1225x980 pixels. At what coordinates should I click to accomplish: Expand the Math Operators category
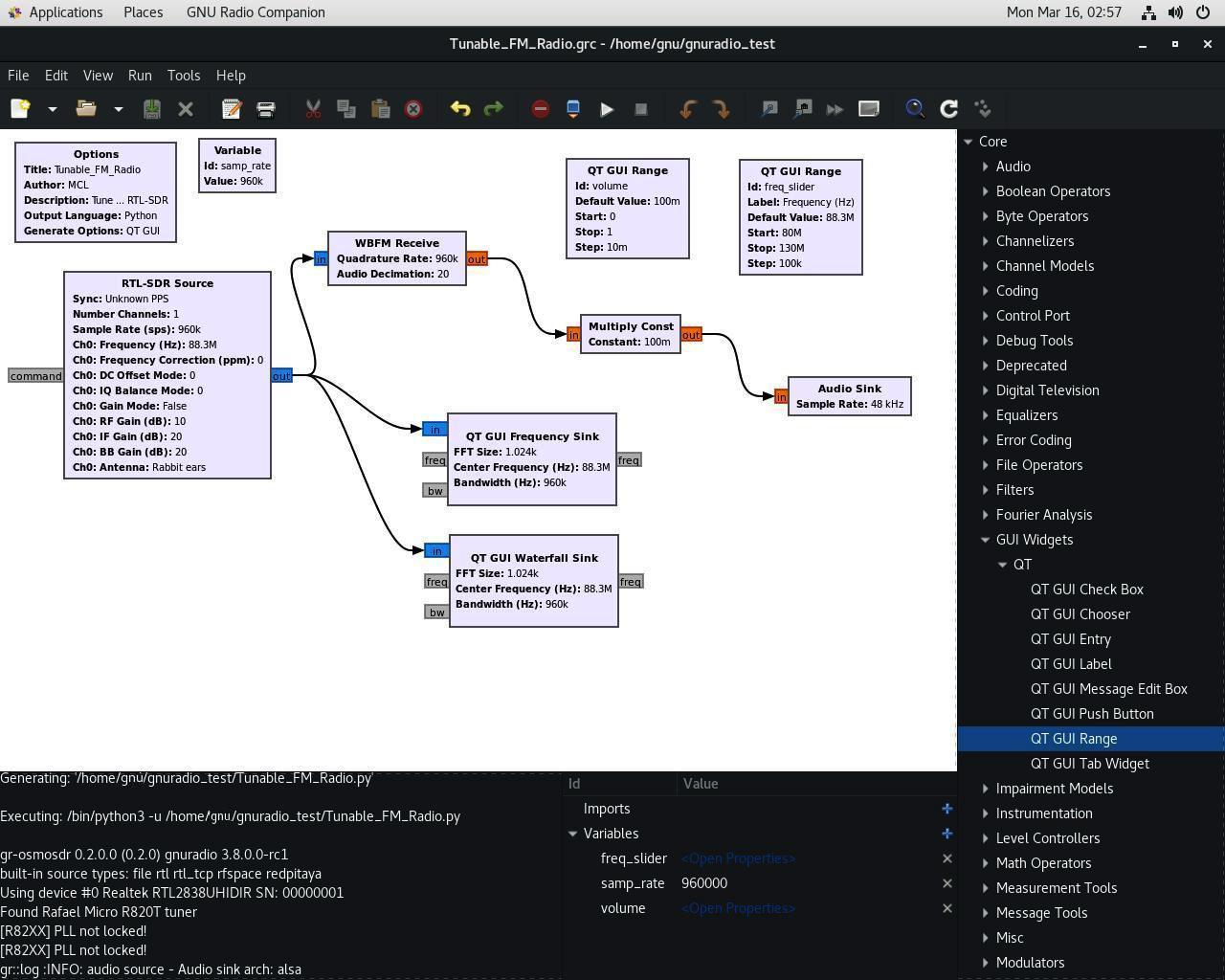(x=986, y=863)
